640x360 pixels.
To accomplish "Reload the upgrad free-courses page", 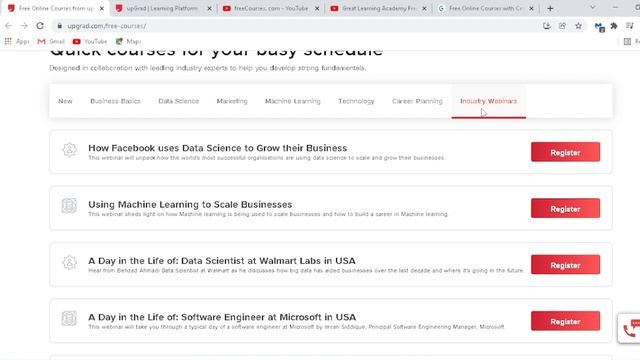I will point(40,26).
